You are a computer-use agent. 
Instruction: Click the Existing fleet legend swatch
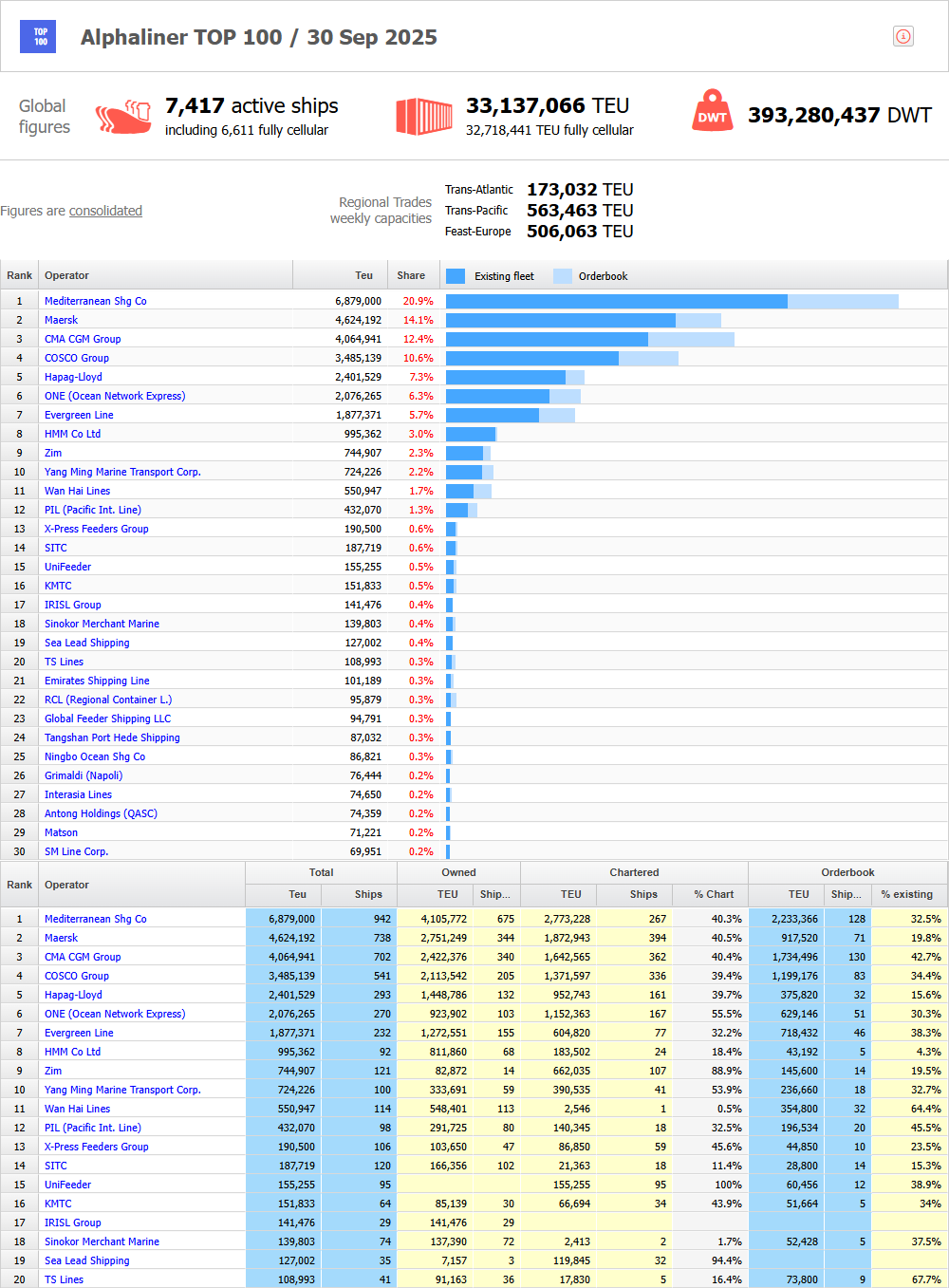(x=456, y=276)
